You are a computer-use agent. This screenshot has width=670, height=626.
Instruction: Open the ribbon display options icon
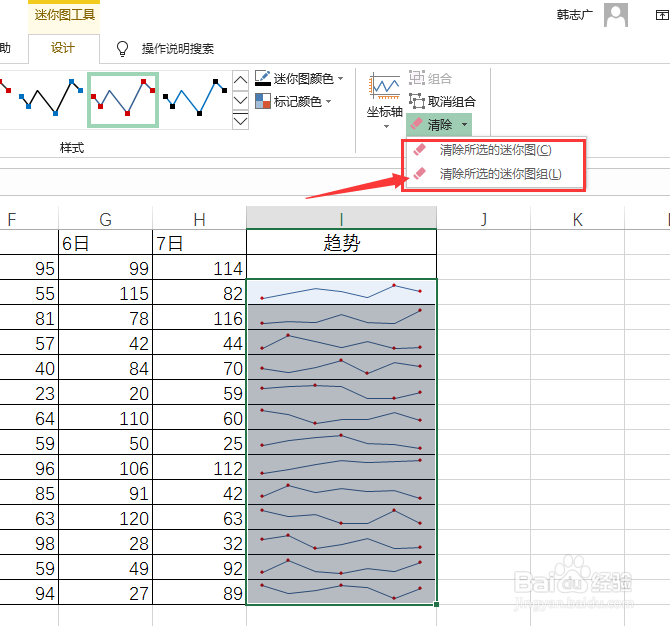pyautogui.click(x=661, y=15)
